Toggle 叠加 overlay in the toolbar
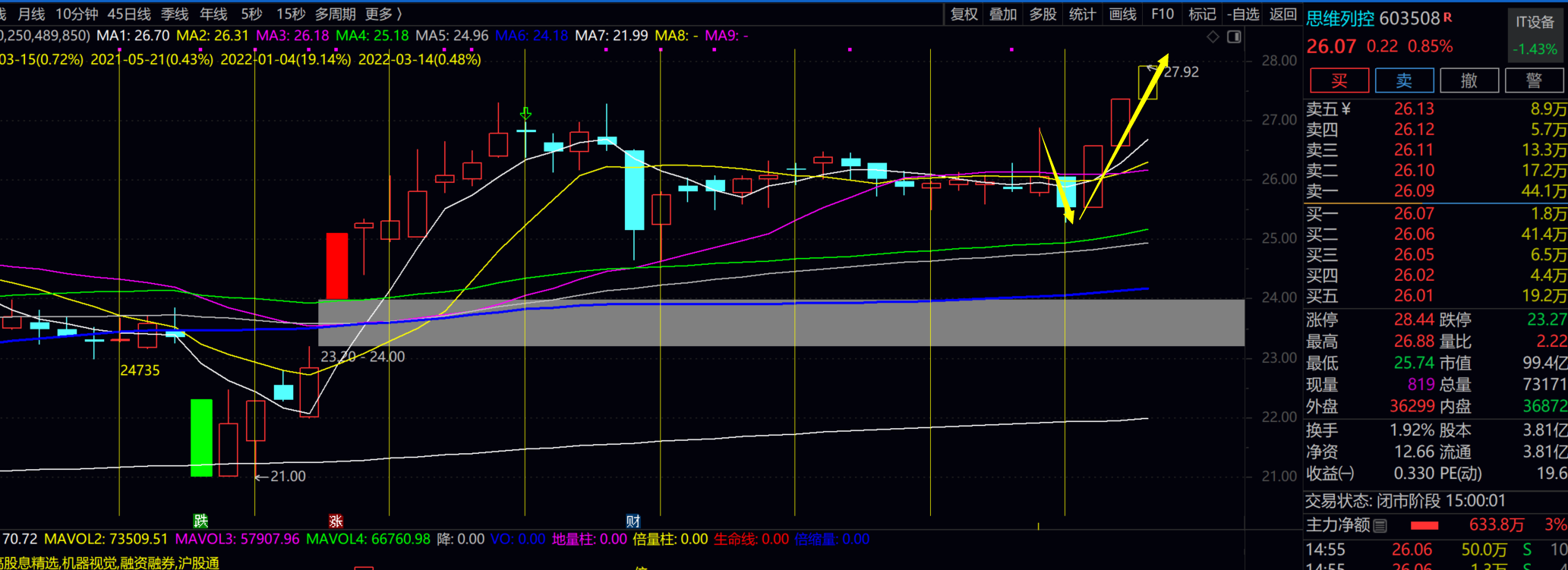 [x=1003, y=14]
